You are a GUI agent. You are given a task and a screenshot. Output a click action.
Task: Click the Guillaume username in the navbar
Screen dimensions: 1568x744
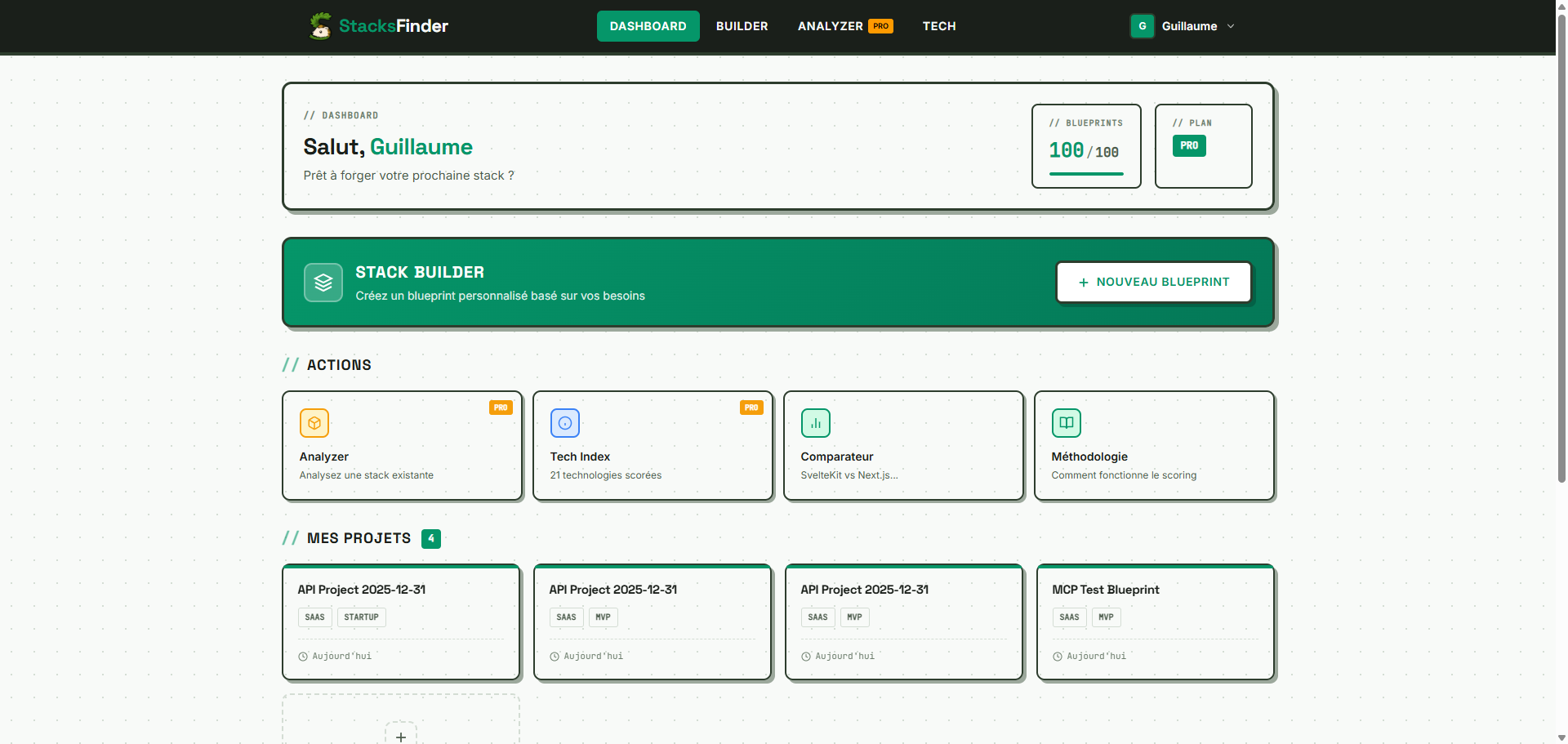click(x=1189, y=26)
